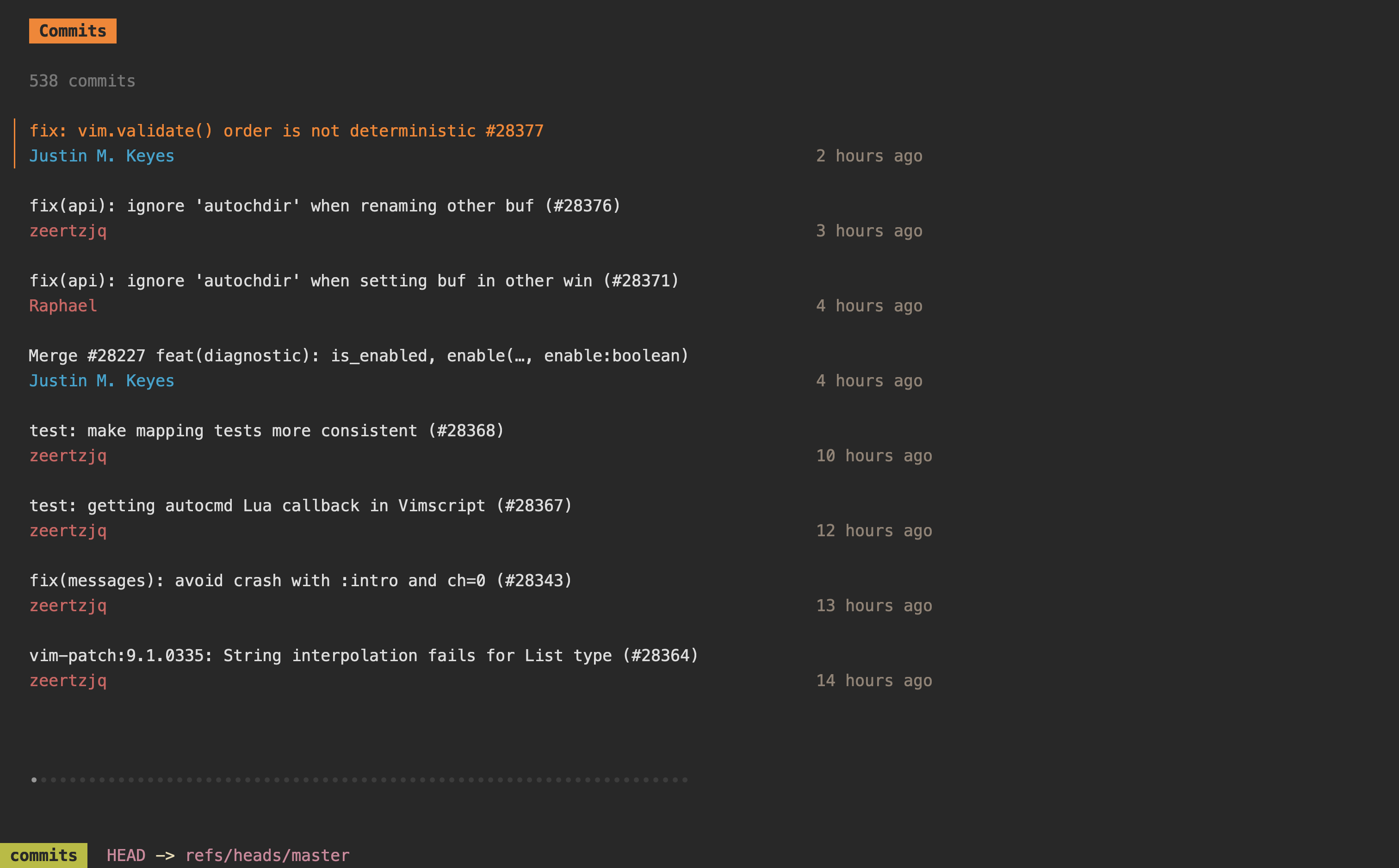This screenshot has width=1399, height=868.
Task: Click the '2 hours ago' timestamp
Action: pos(869,156)
